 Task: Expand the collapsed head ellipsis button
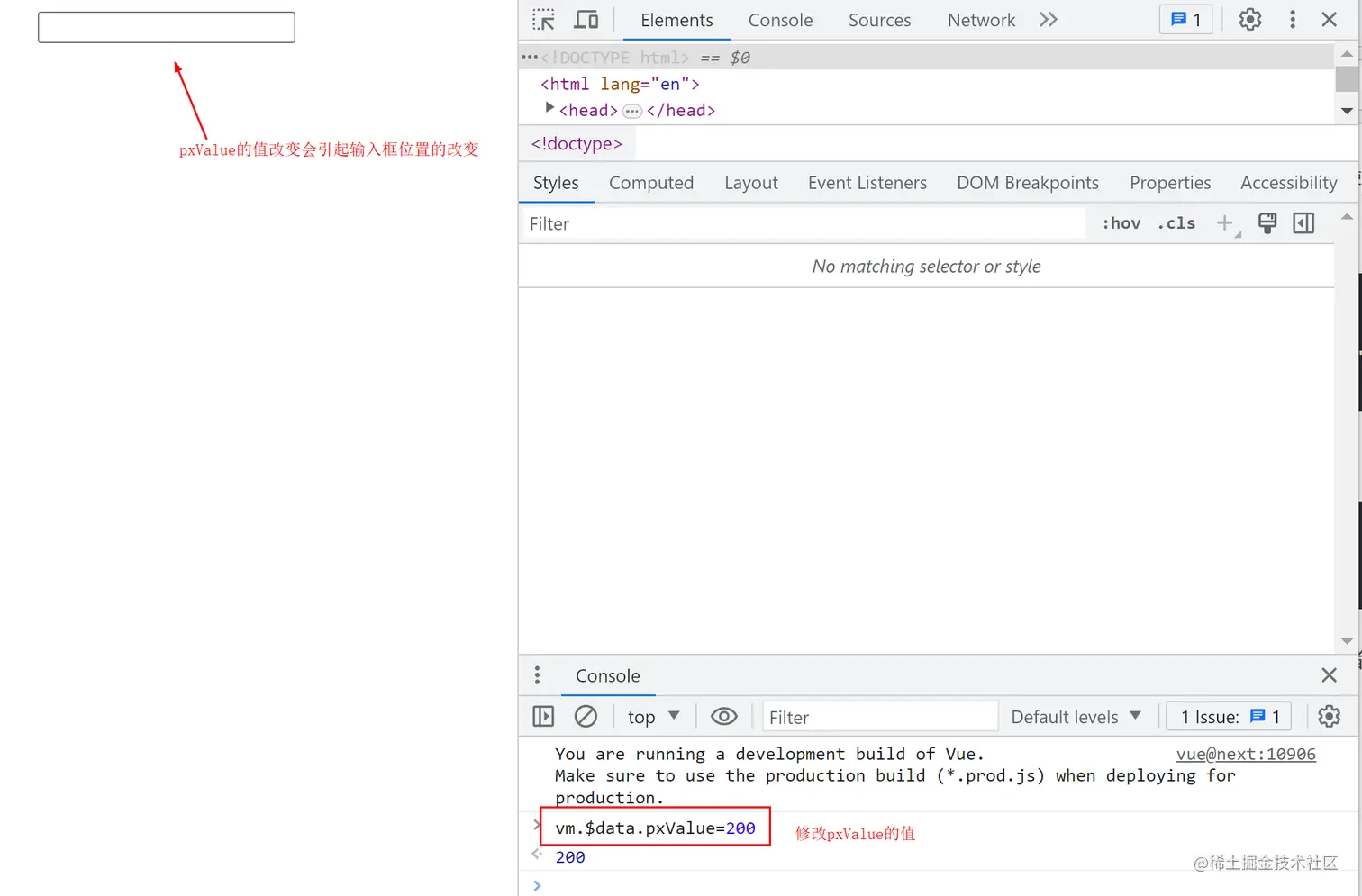[632, 112]
